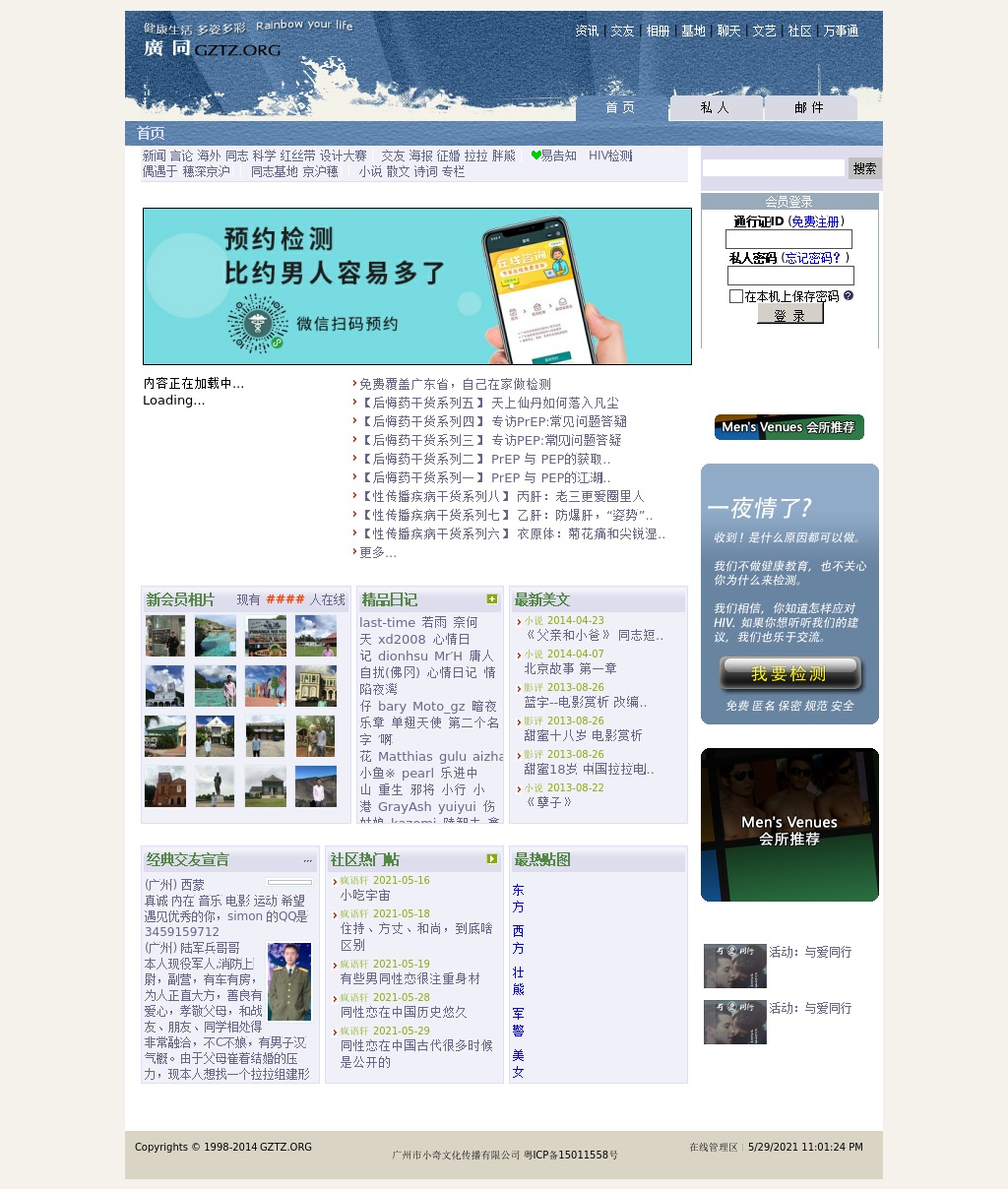The image size is (1008, 1189).
Task: Open the soldier photo in 经典交友宣言
Action: pos(289,981)
